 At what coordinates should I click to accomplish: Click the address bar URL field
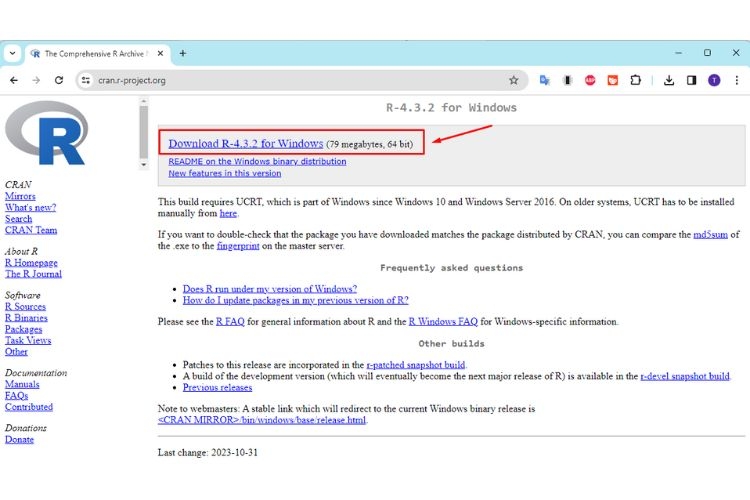[x=300, y=80]
